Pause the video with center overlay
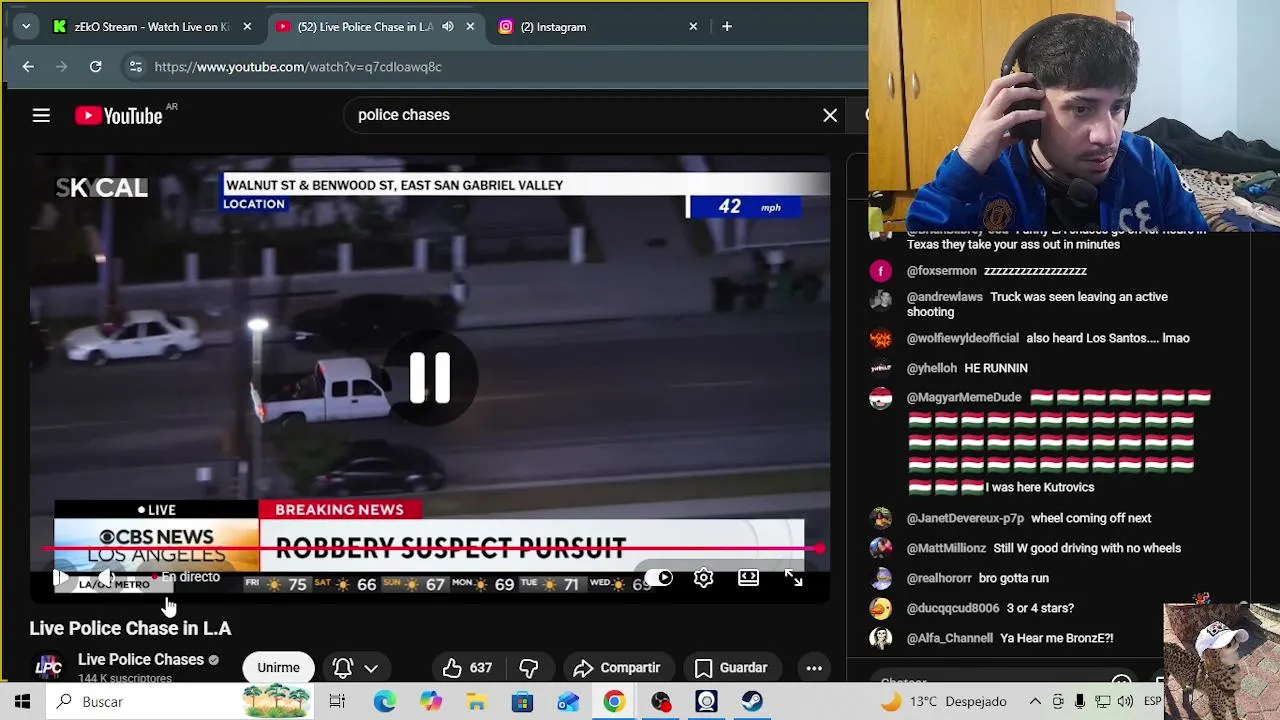This screenshot has height=720, width=1280. coord(430,378)
